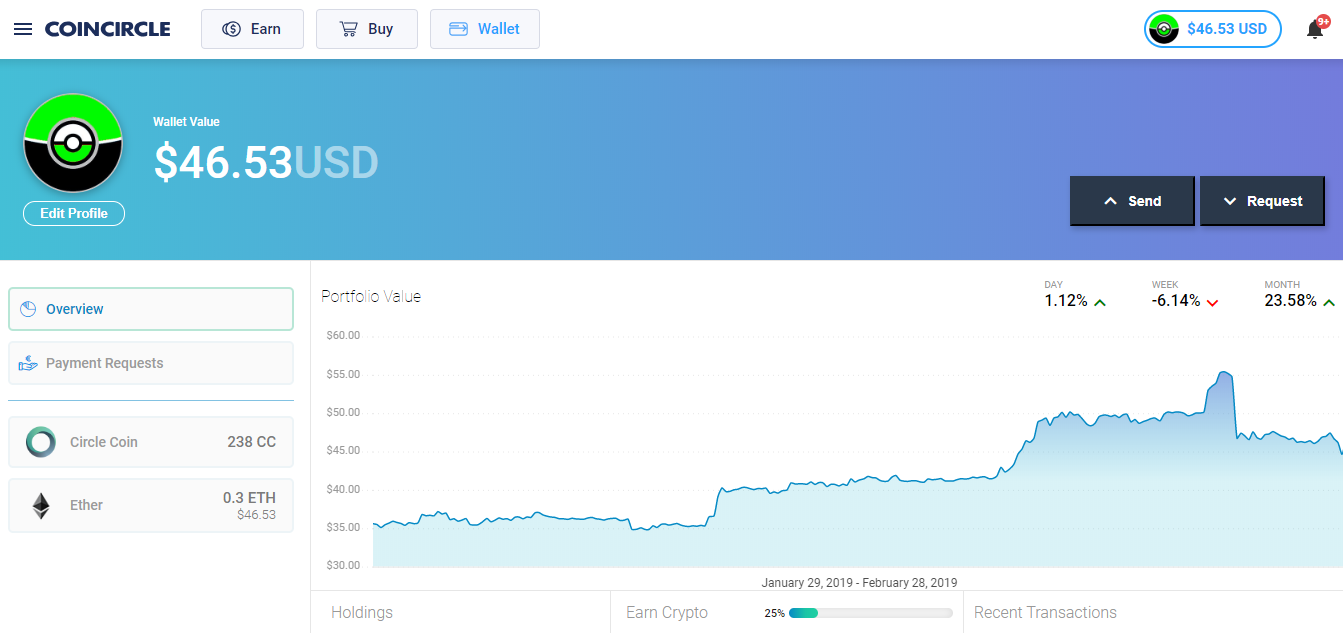Open the Holdings section
Viewport: 1343px width, 633px height.
pyautogui.click(x=362, y=612)
